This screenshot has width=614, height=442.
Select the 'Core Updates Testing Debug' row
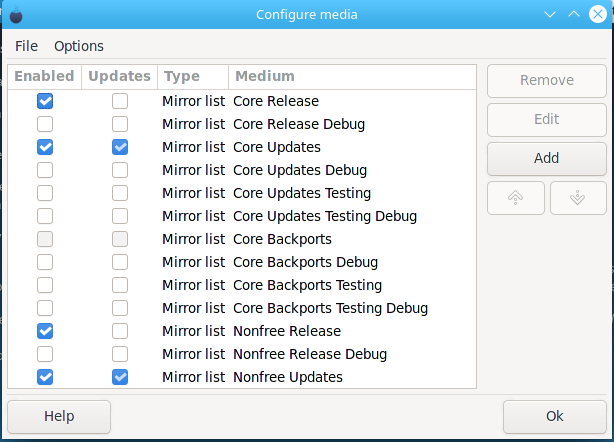click(x=242, y=216)
